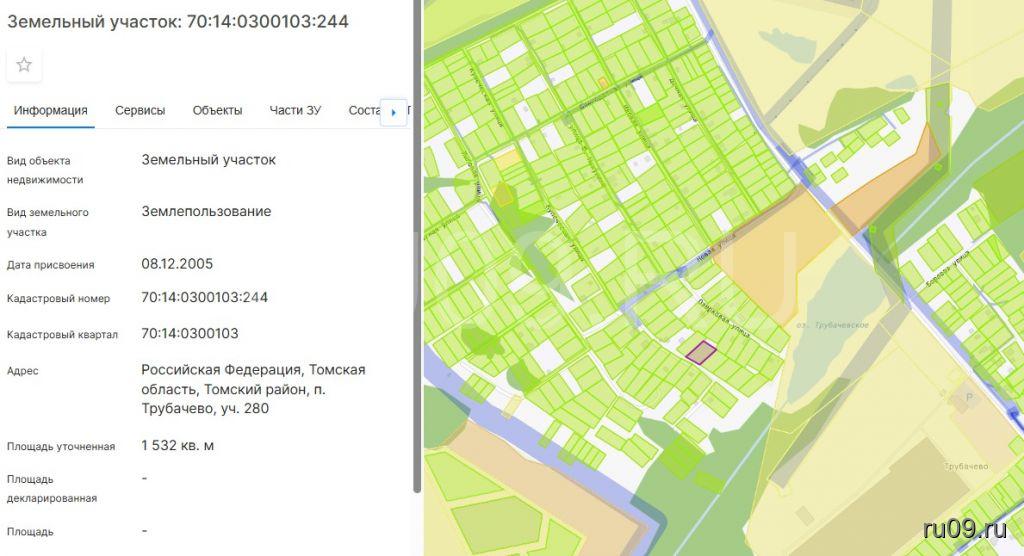1024x556 pixels.
Task: Click the 1 532 кв. м area value
Action: (x=178, y=445)
